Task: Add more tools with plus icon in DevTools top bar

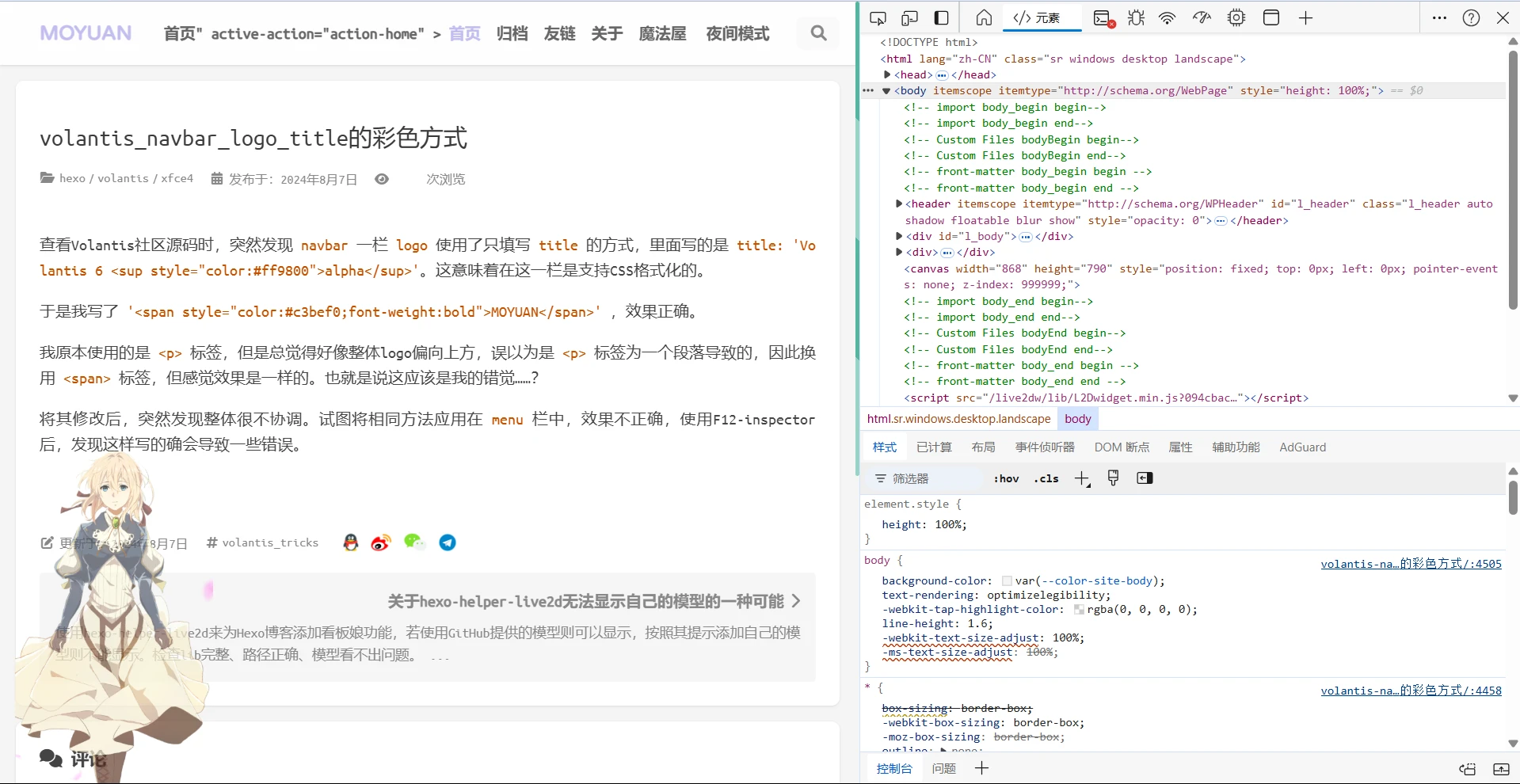Action: point(1306,18)
